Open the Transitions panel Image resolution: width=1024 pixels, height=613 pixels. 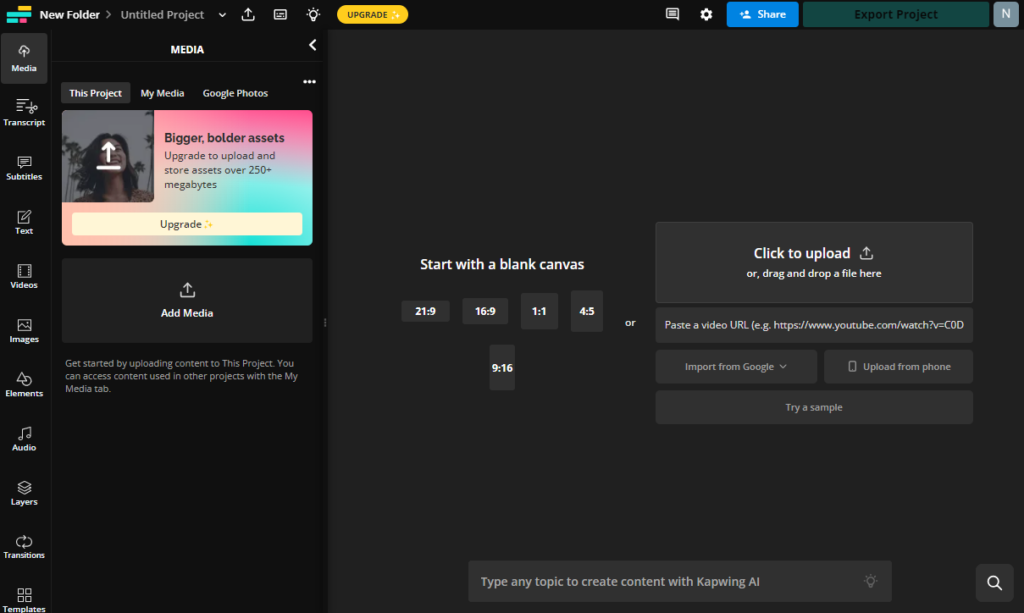pos(24,546)
